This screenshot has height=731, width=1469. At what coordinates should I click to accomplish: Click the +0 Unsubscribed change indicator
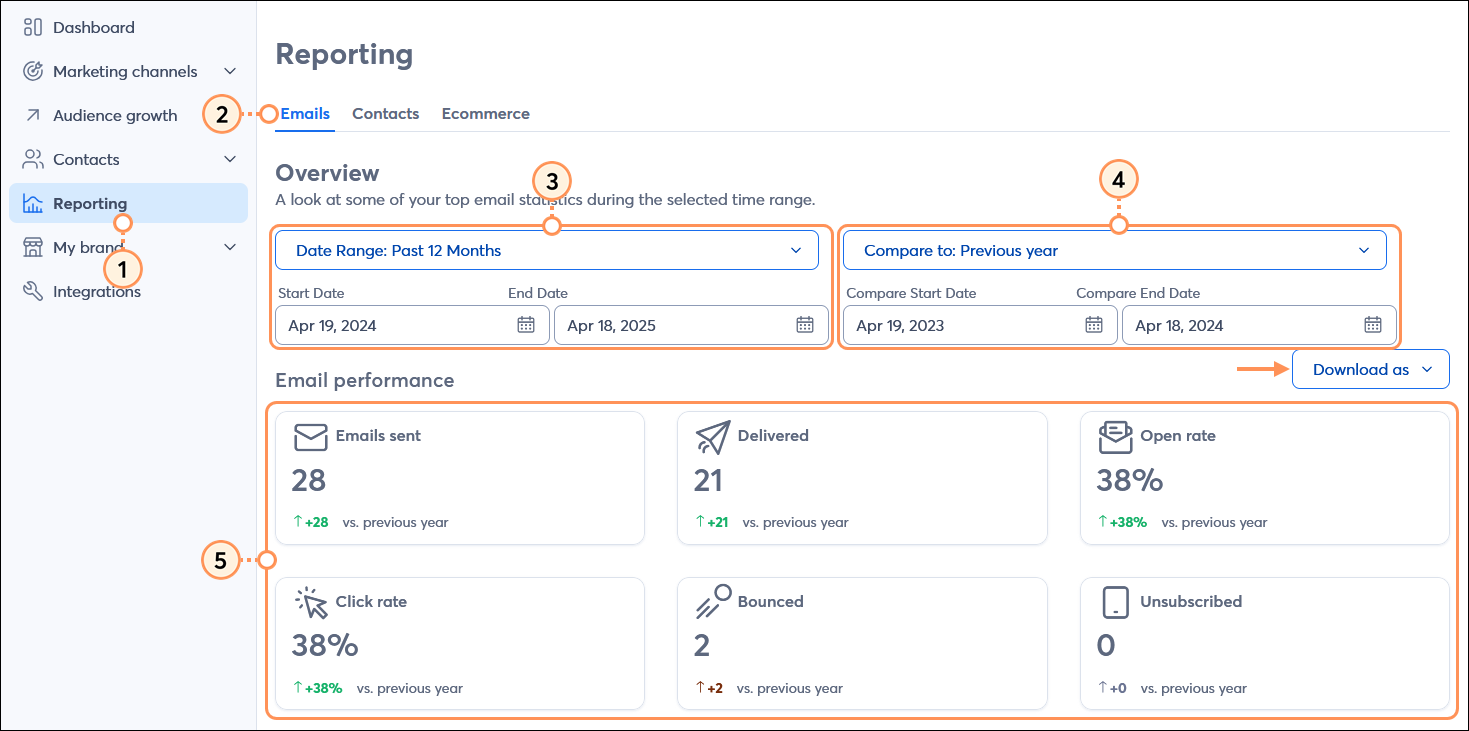pos(1112,688)
